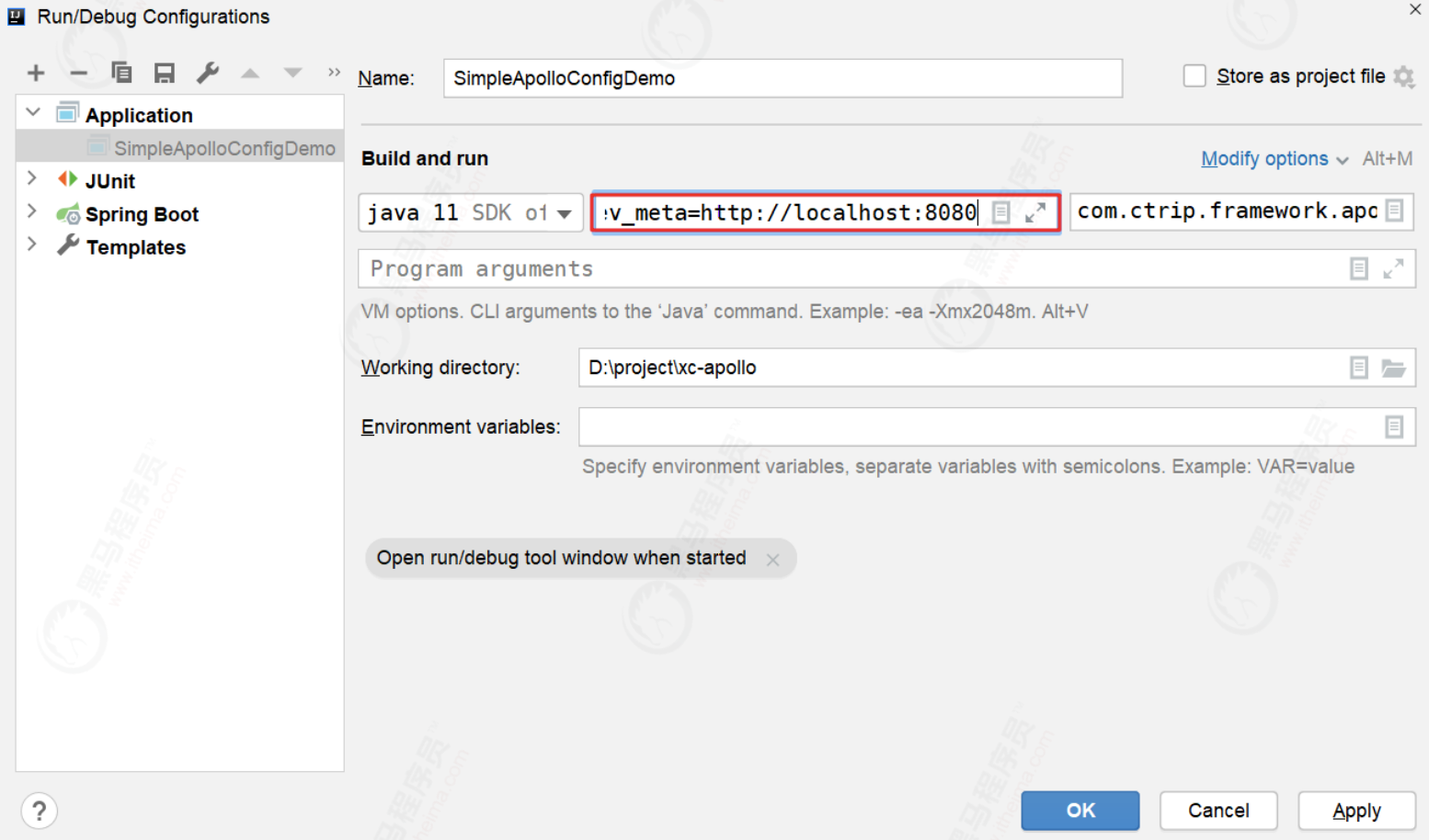Click the Apply button
The image size is (1429, 840).
[x=1356, y=811]
